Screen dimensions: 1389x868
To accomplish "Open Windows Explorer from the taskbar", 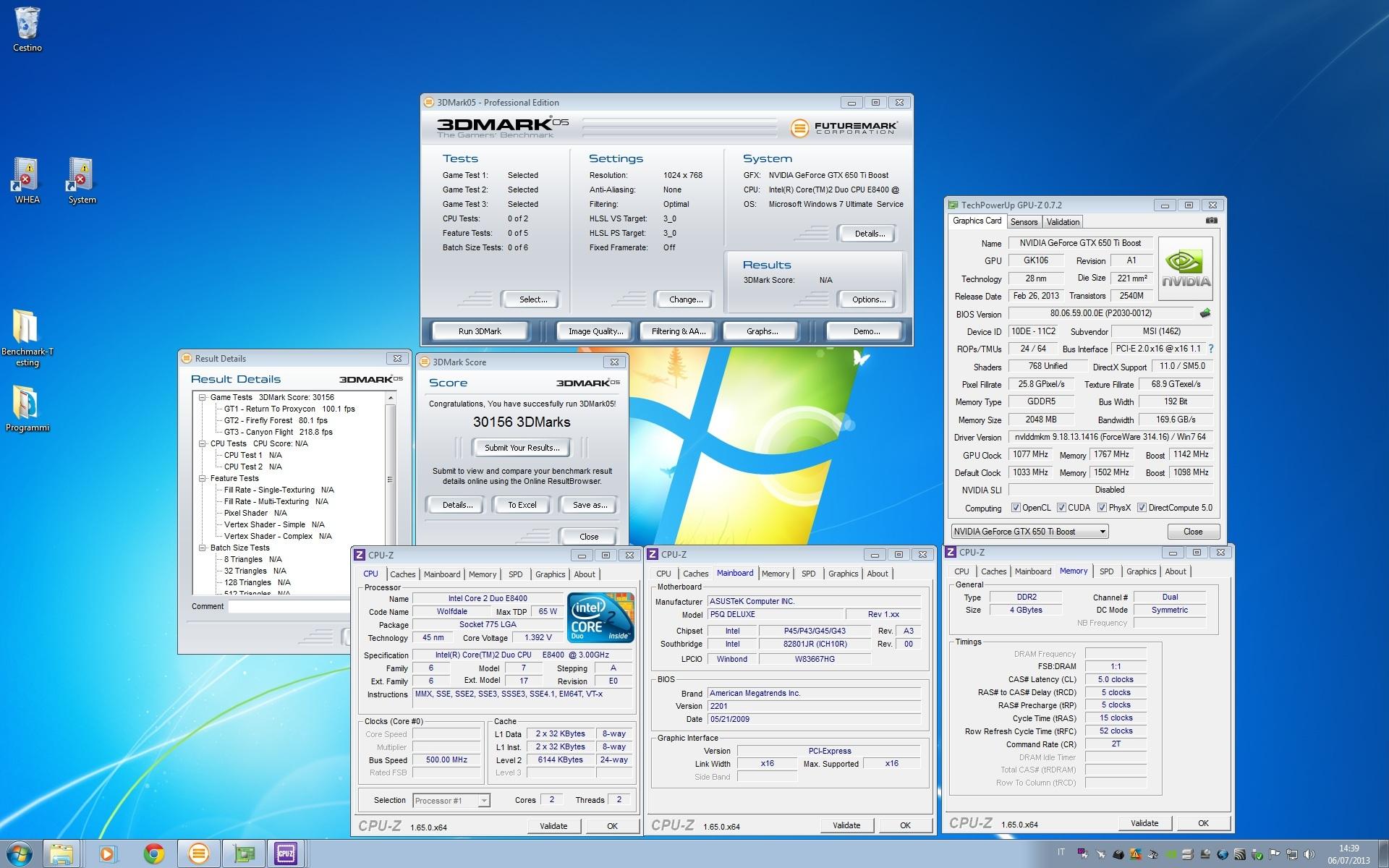I will (62, 854).
